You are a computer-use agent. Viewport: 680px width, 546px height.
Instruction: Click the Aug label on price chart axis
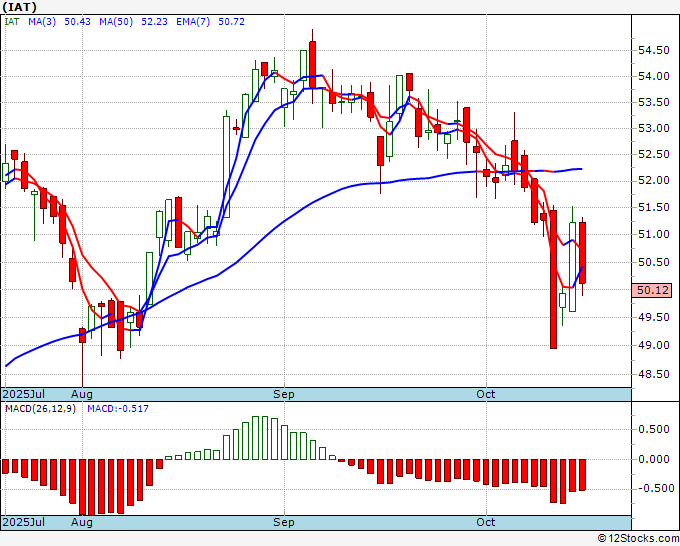[82, 394]
